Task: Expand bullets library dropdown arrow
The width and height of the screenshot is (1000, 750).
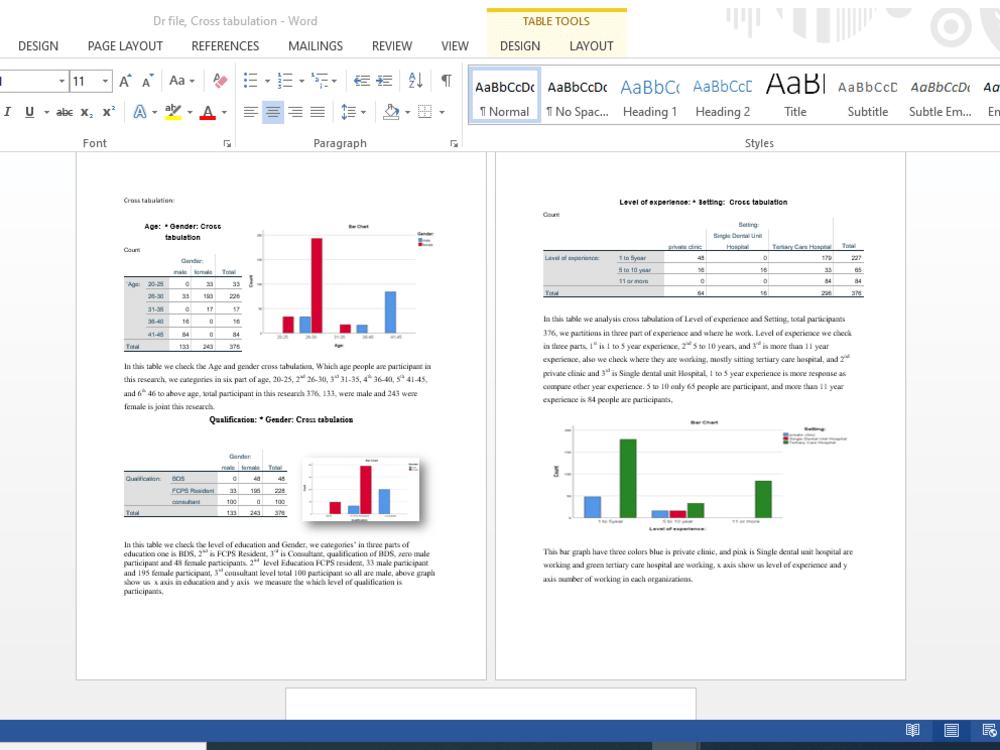Action: pyautogui.click(x=267, y=81)
